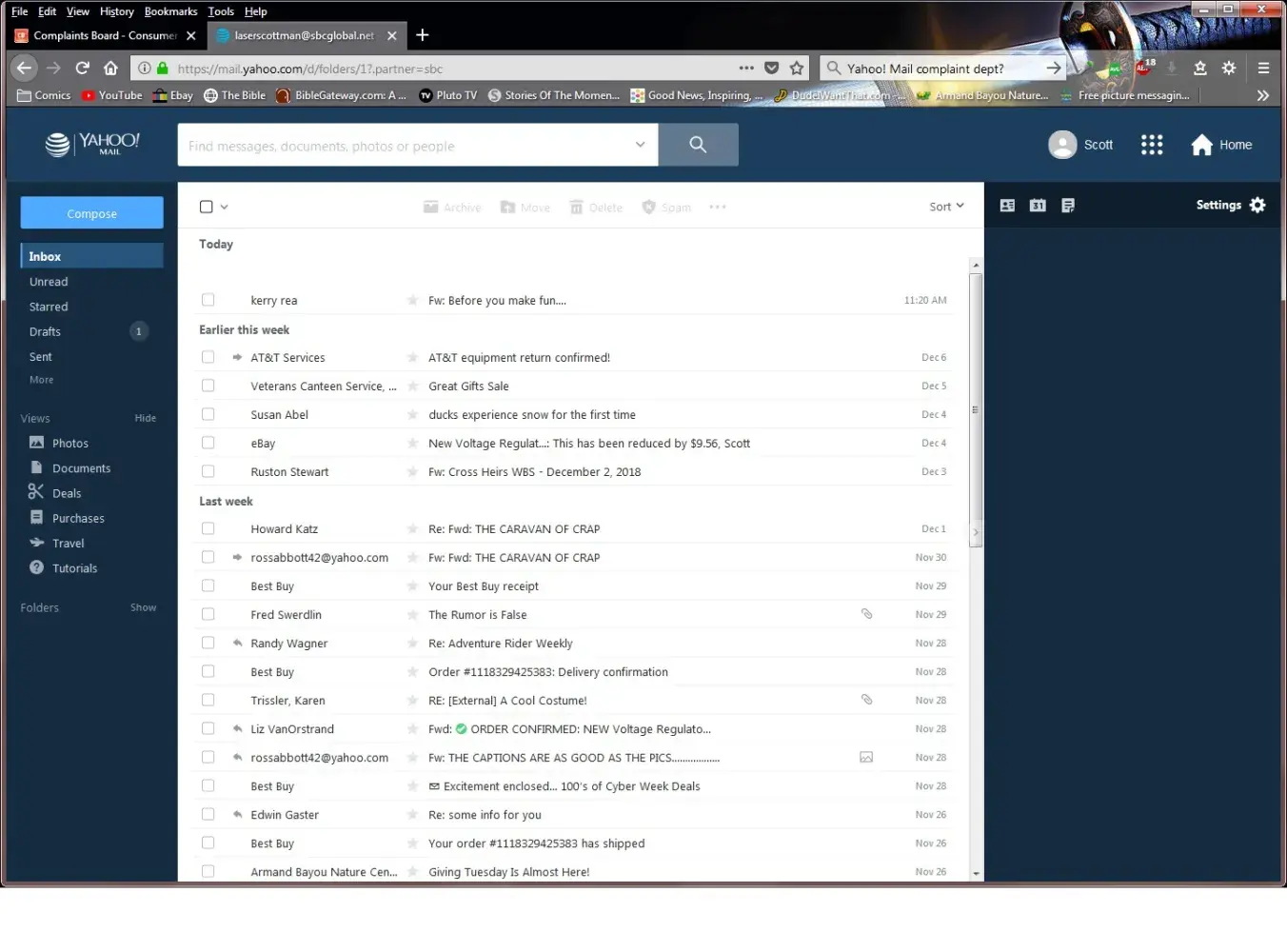Viewport: 1287px width, 952px height.
Task: Check the Susan Abel message
Action: coord(208,414)
